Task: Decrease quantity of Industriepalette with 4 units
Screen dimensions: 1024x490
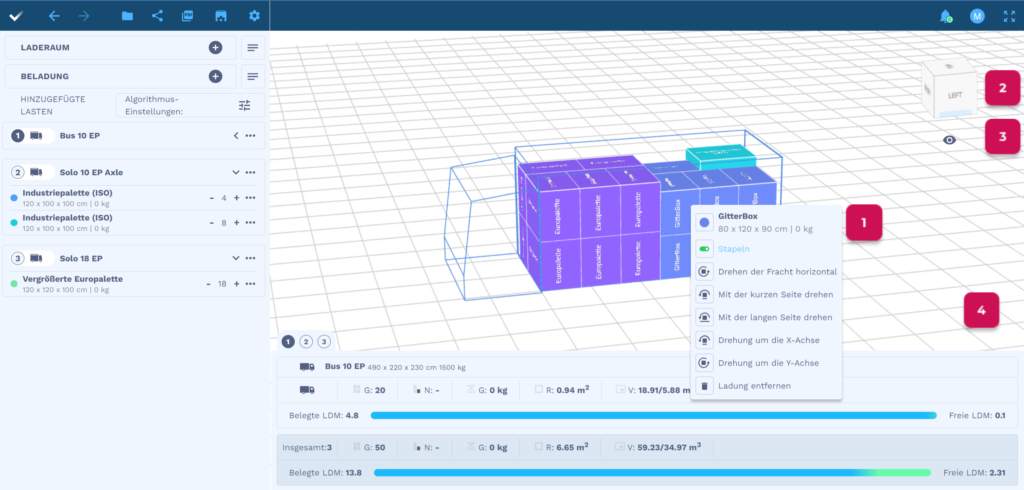Action: [x=212, y=198]
